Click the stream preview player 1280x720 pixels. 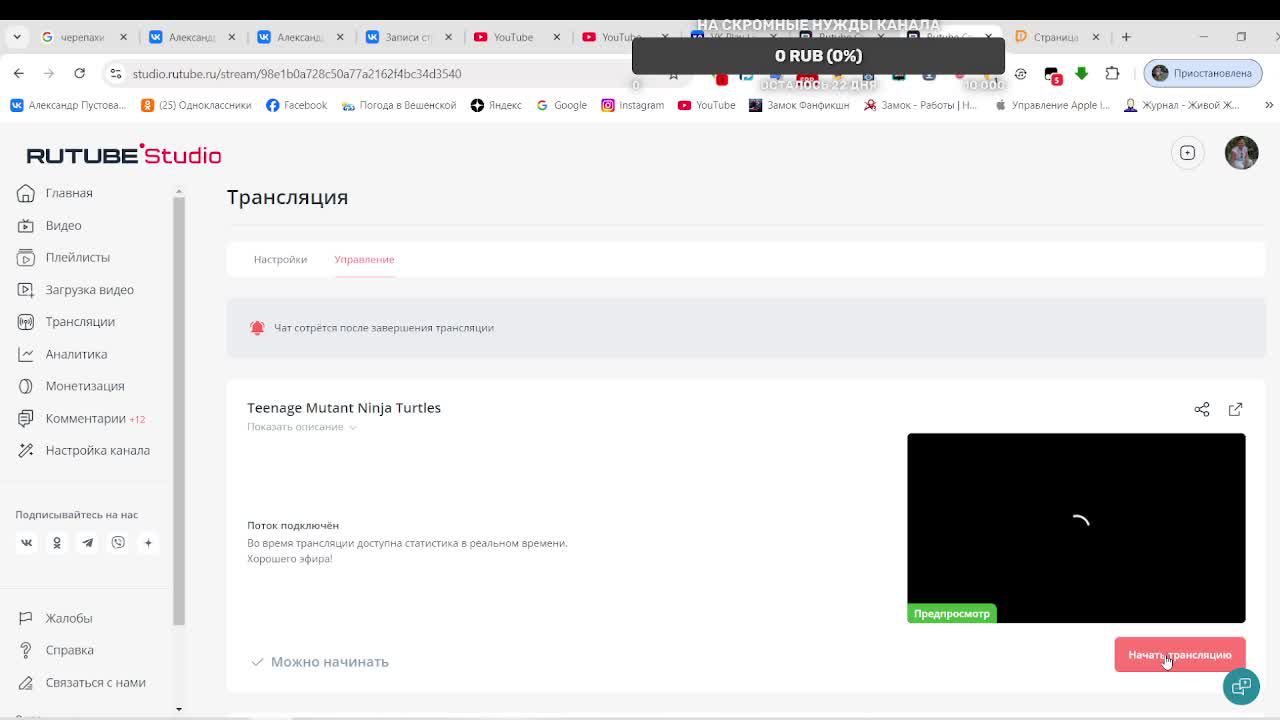click(1076, 528)
